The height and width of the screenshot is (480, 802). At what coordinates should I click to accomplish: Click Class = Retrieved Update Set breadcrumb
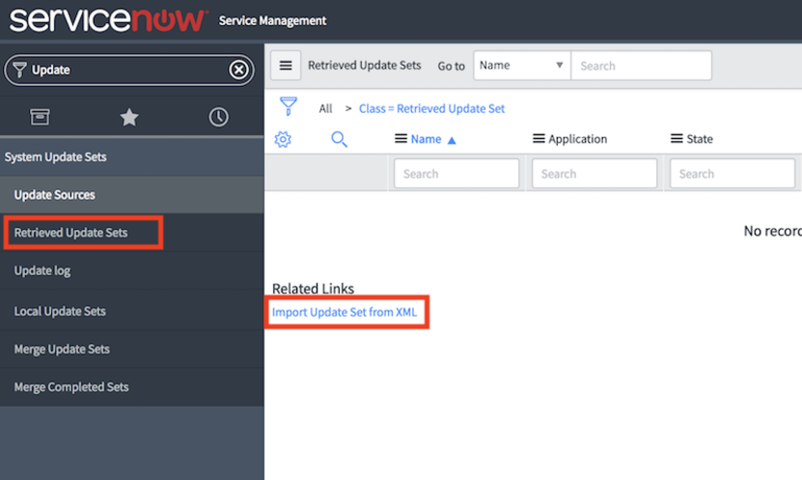pyautogui.click(x=432, y=108)
